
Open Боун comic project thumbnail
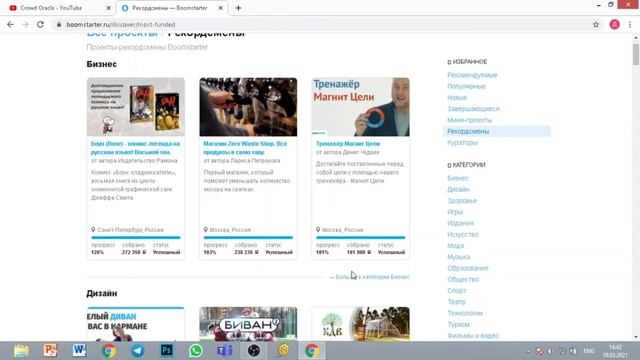pos(136,107)
